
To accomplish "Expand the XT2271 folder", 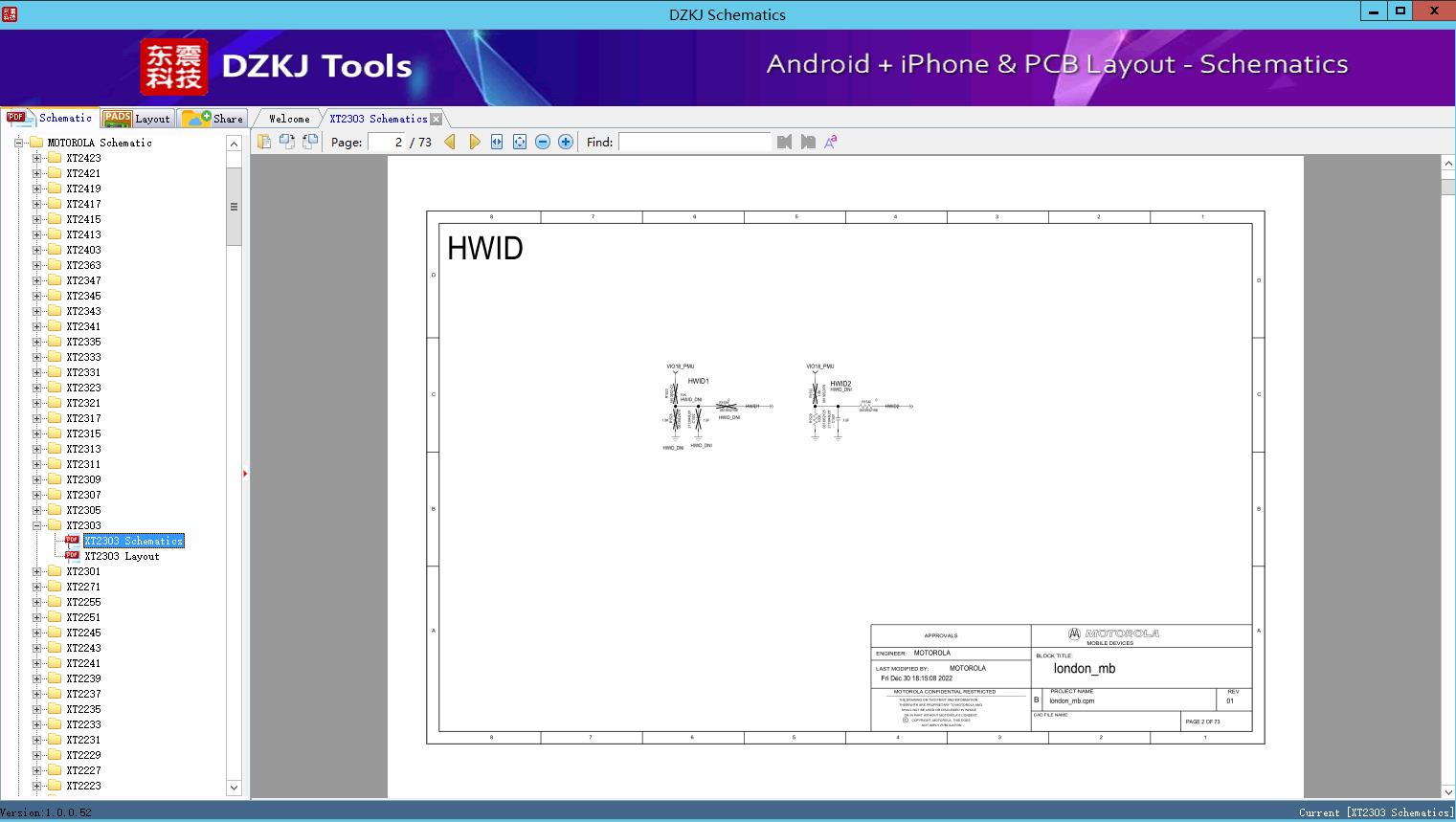I will [x=36, y=587].
